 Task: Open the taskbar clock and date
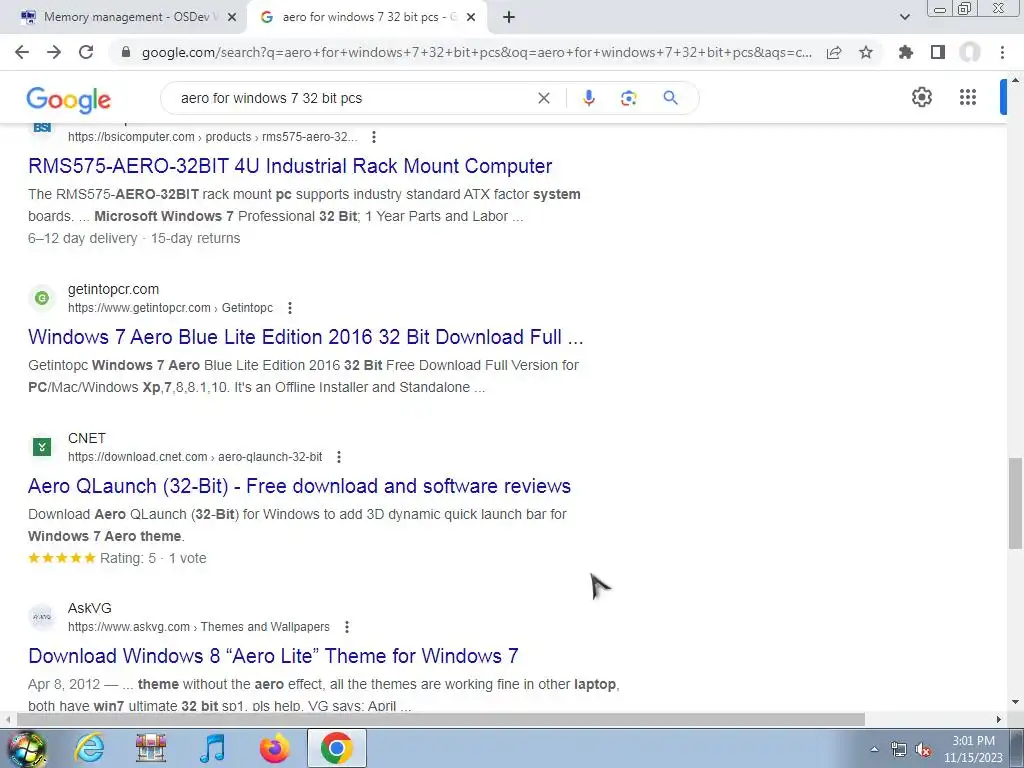(x=973, y=749)
